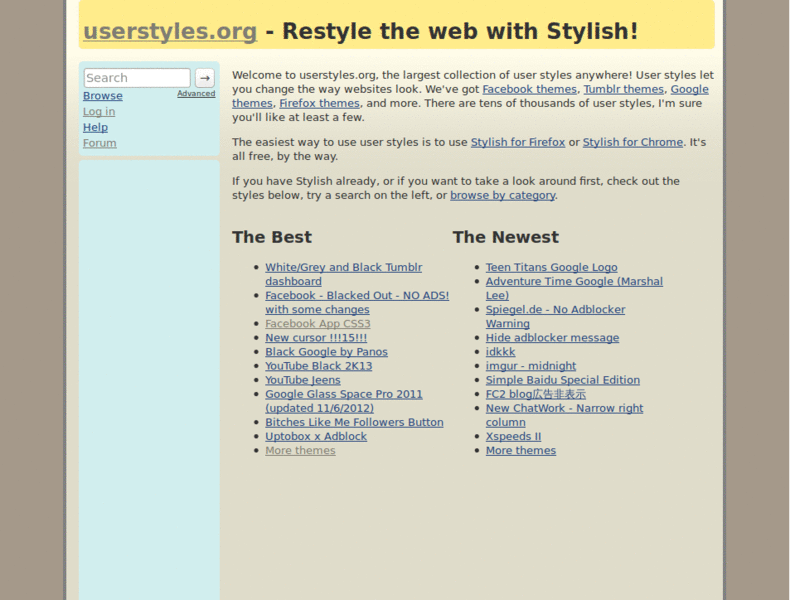This screenshot has width=800, height=600.
Task: Open the FC2 blog広告非表示 style
Action: point(536,394)
